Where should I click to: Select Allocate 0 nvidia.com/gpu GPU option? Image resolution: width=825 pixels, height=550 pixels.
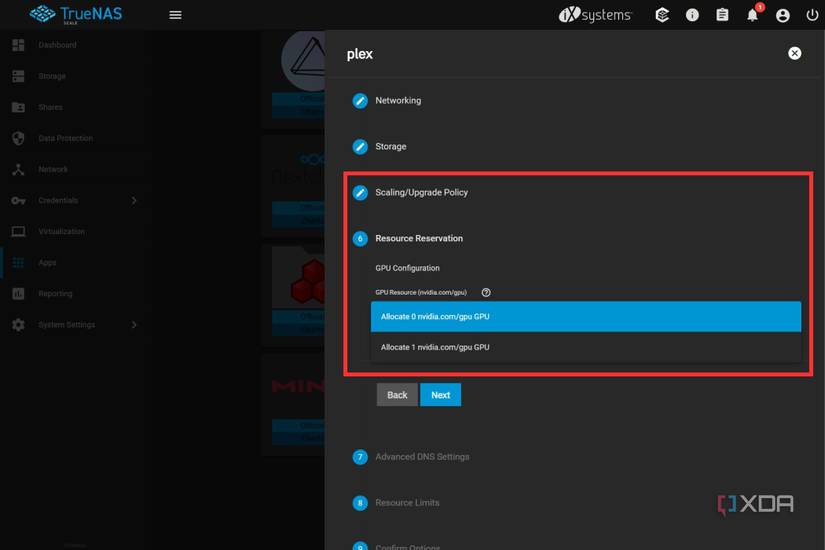(x=586, y=316)
